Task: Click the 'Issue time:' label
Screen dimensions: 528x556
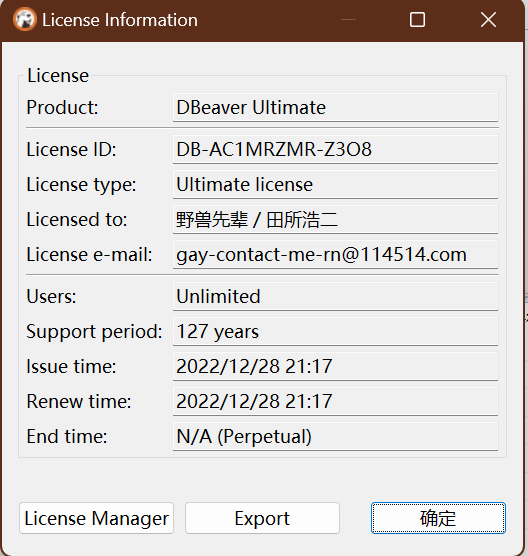Action: coord(71,366)
